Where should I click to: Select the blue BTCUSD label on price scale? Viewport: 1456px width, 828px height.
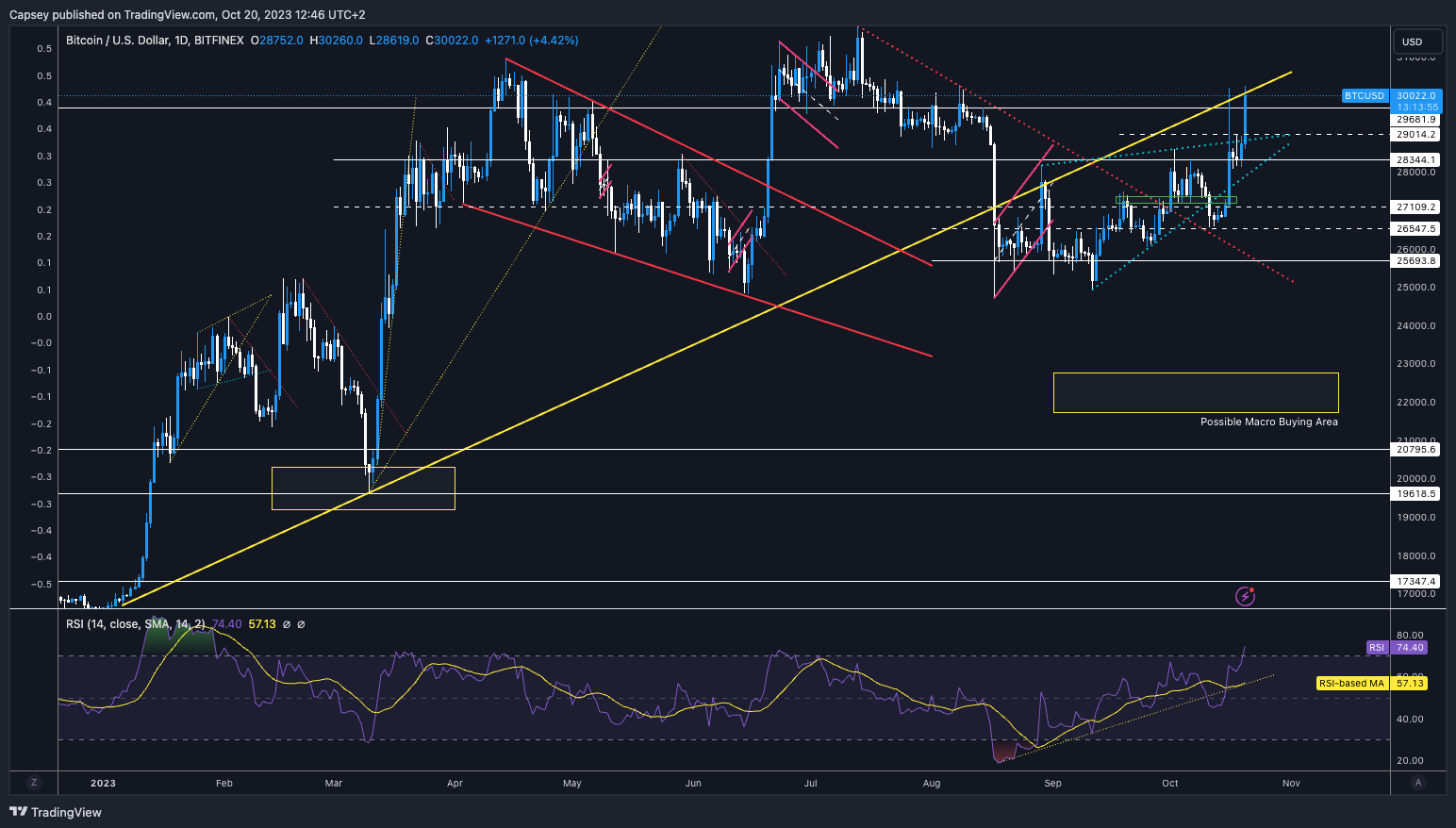[x=1365, y=96]
